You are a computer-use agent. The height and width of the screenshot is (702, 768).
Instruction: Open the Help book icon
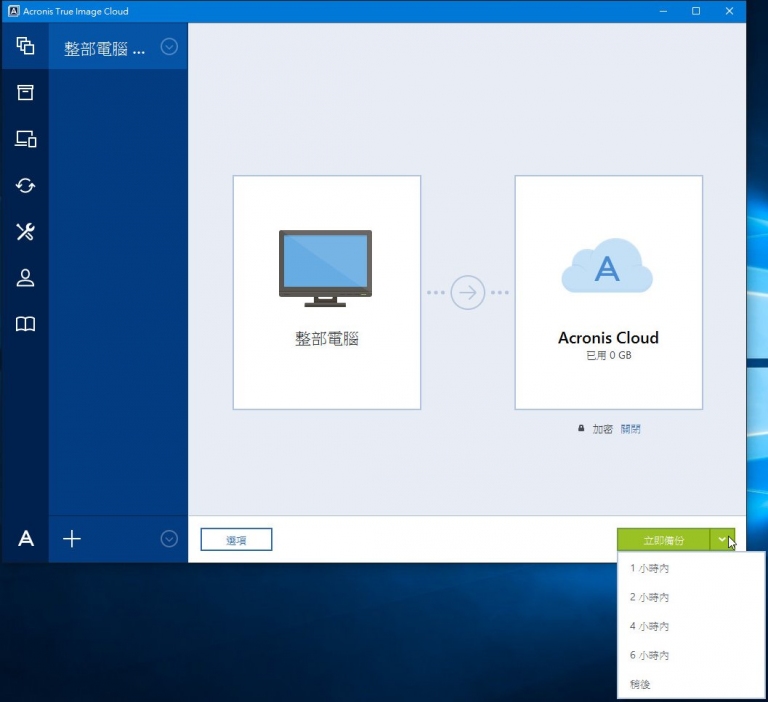25,324
